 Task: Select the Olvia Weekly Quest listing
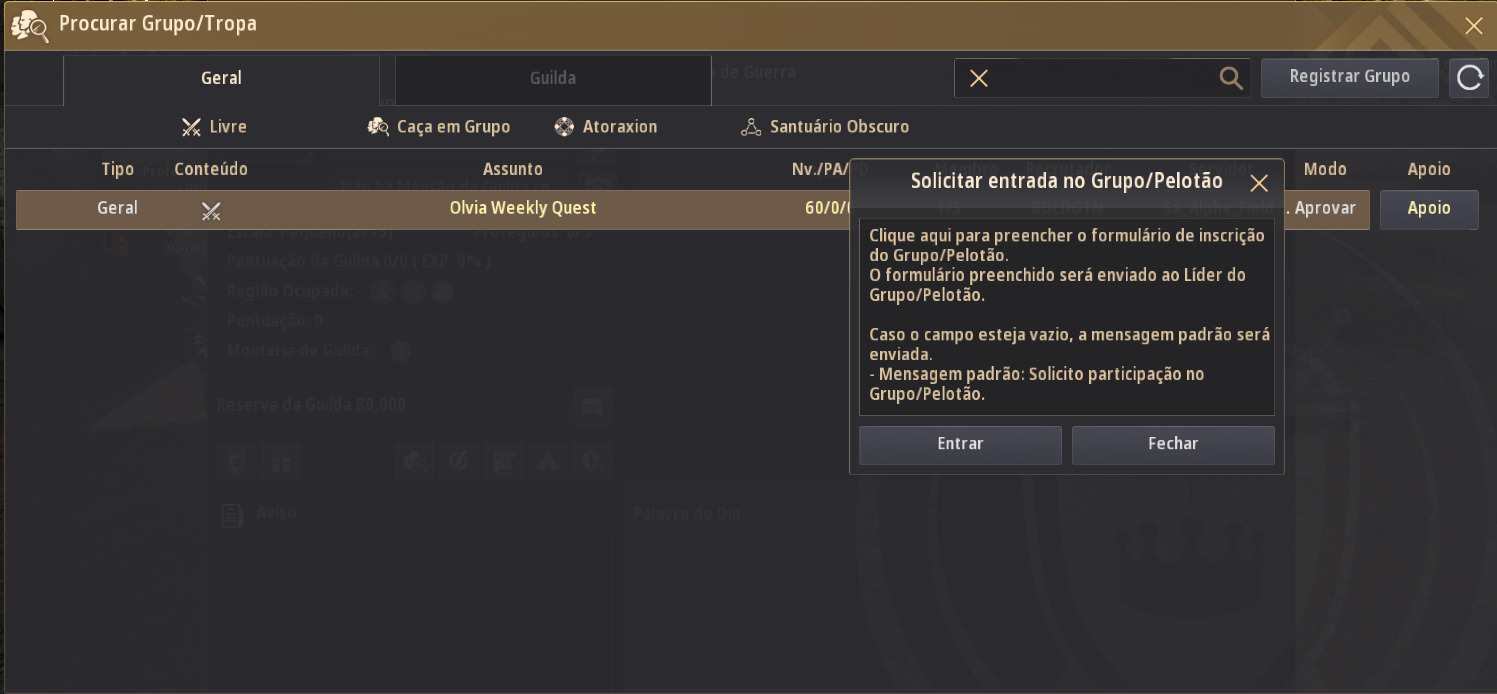522,209
